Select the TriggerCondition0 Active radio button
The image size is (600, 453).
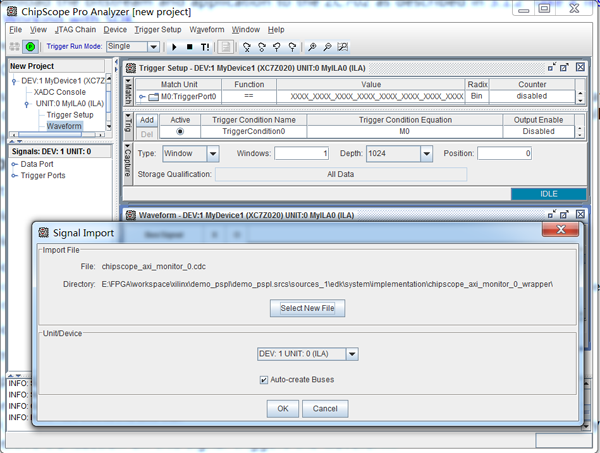pyautogui.click(x=180, y=132)
